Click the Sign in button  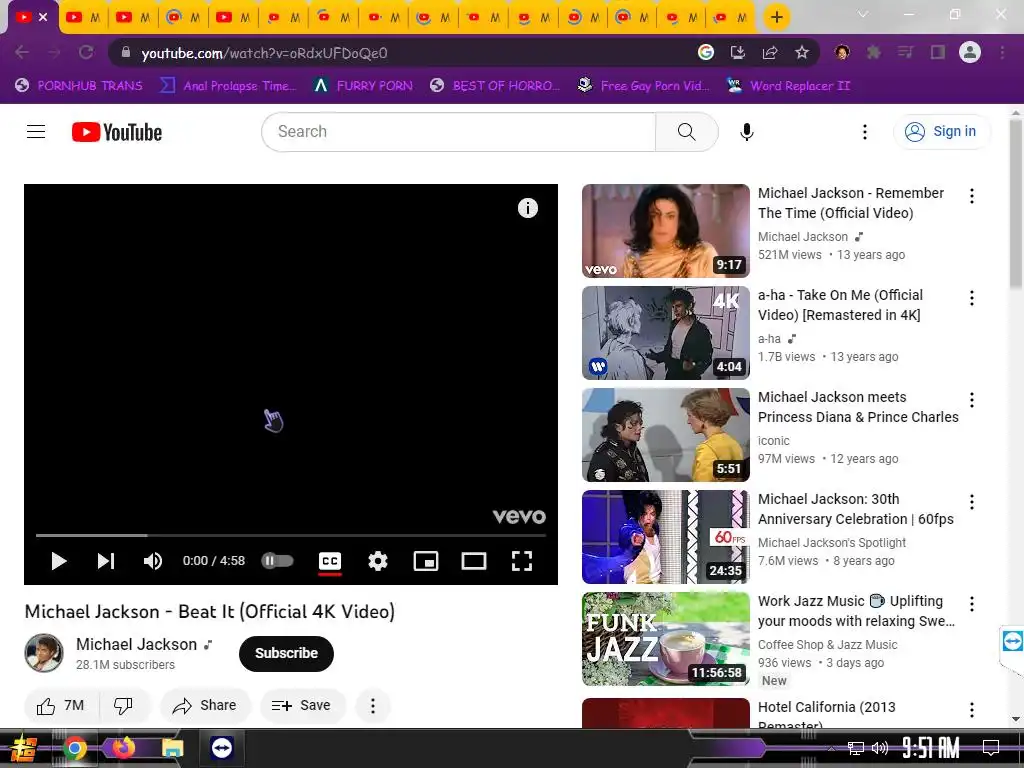(x=941, y=132)
